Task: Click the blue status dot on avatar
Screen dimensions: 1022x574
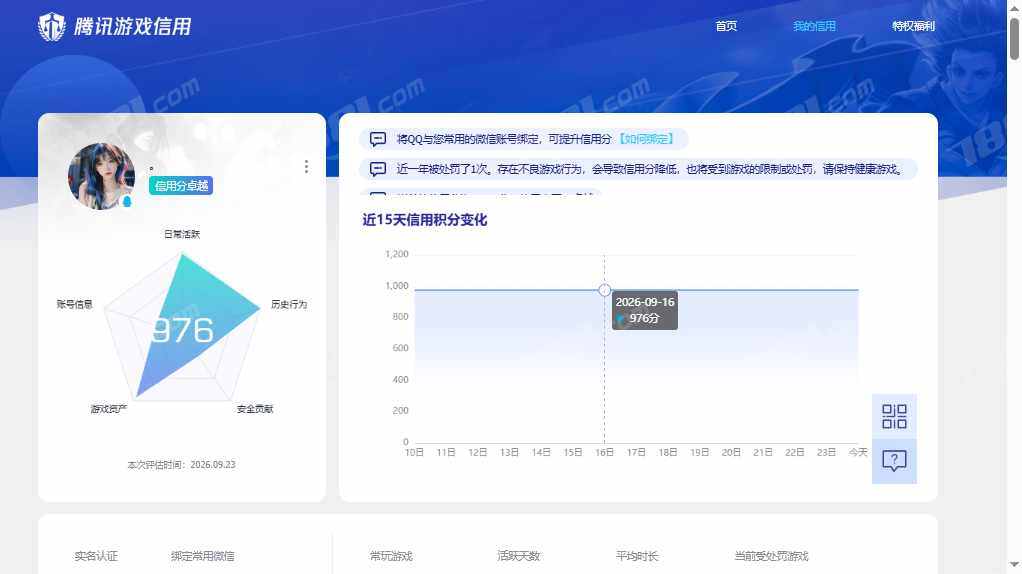Action: coord(127,202)
